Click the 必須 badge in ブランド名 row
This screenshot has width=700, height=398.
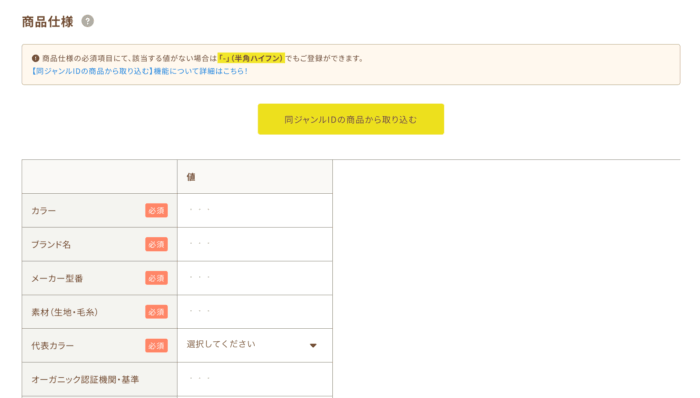tap(156, 244)
